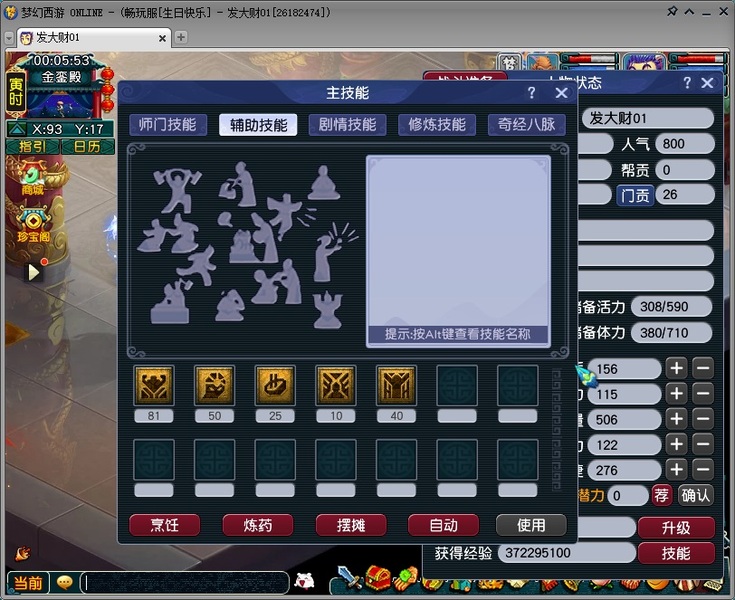The width and height of the screenshot is (735, 600).
Task: Open the 珍宝阁 treasure pavilion icon
Action: tap(33, 225)
